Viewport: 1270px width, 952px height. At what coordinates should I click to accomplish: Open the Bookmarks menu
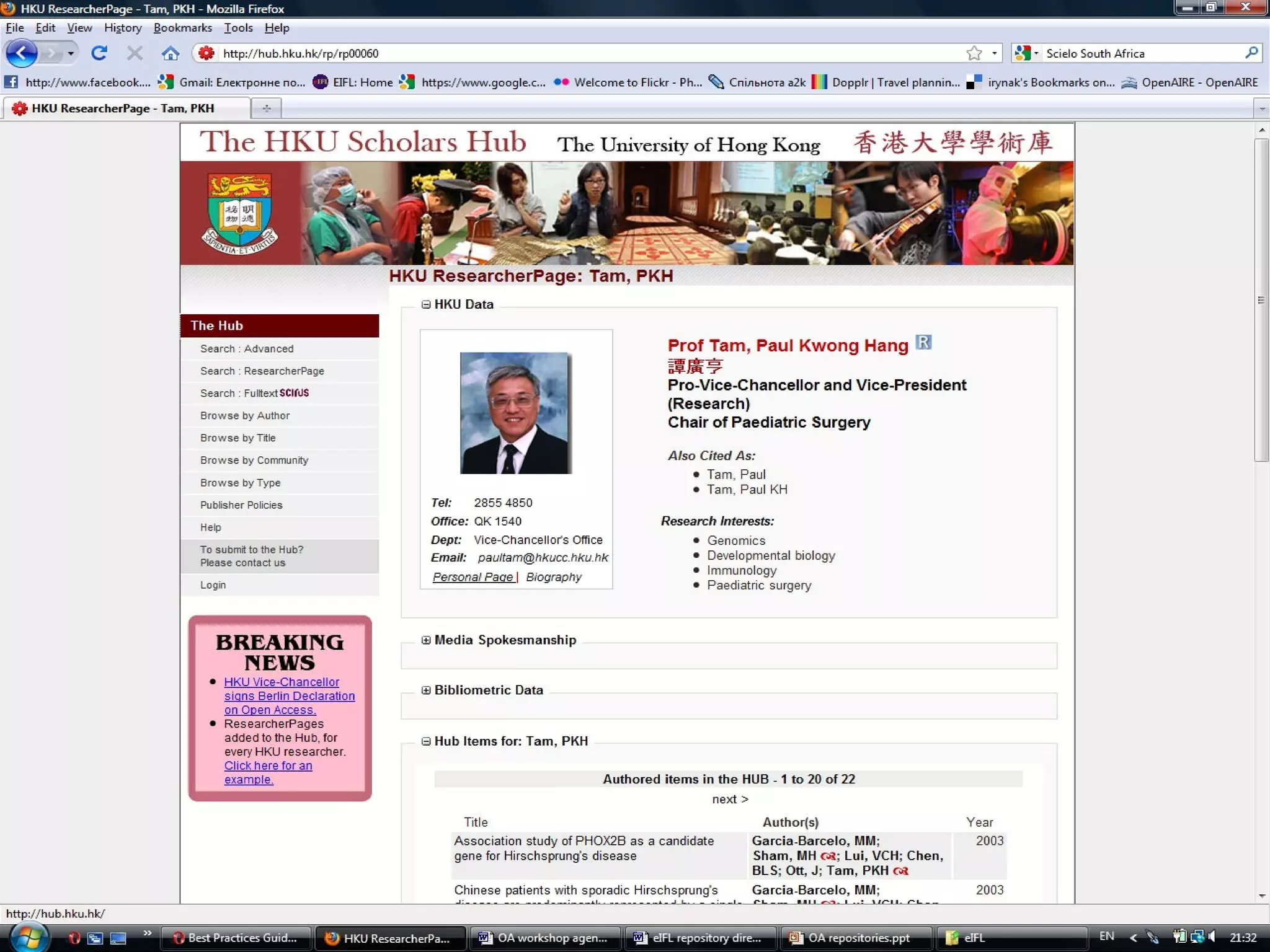(x=182, y=28)
